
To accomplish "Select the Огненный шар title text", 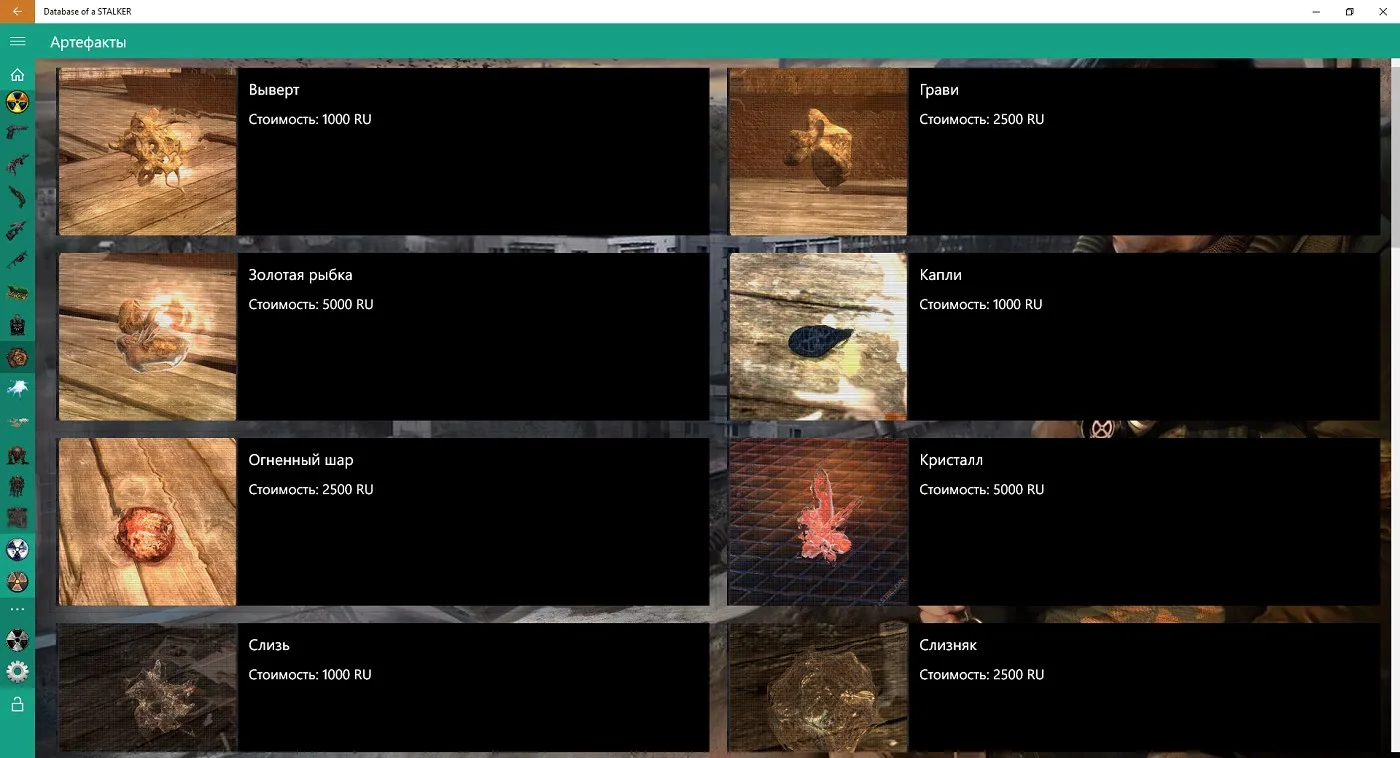I will tap(301, 460).
